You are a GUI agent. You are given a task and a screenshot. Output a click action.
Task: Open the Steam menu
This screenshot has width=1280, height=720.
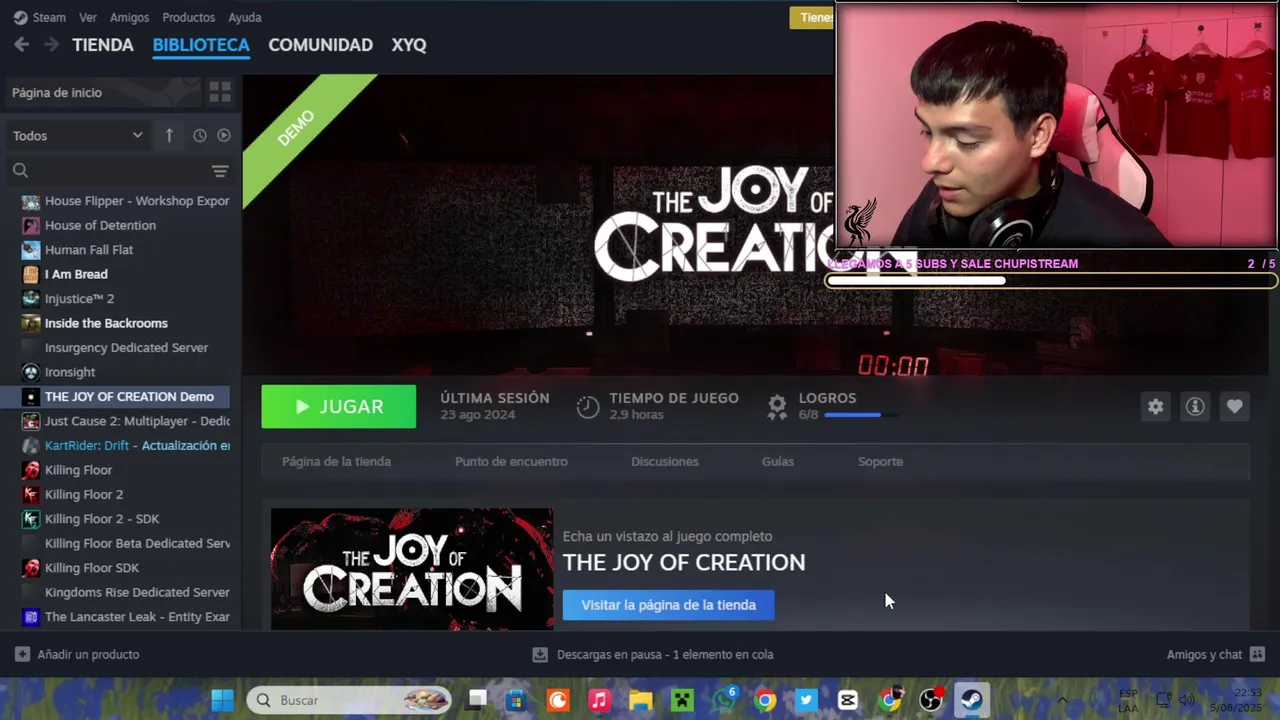[x=40, y=17]
